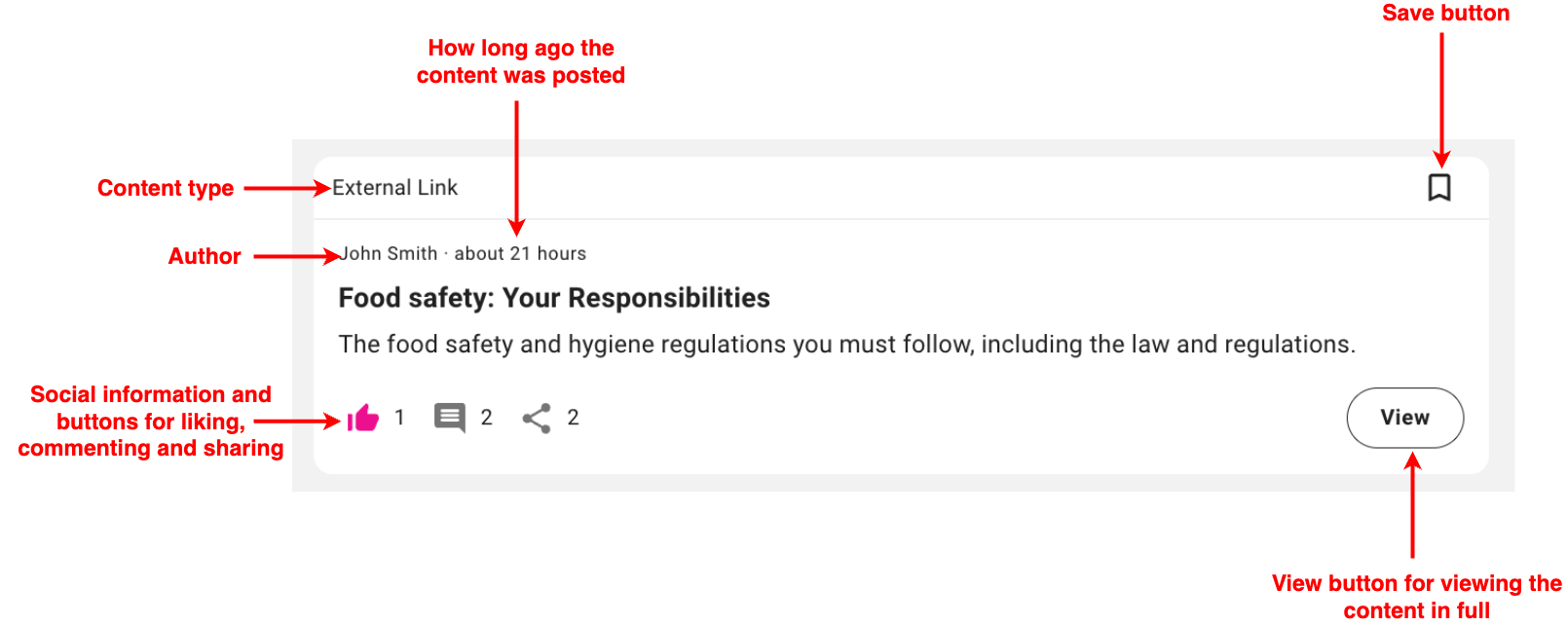Click the count beside the share icon
Image resolution: width=1568 pixels, height=625 pixels.
click(x=573, y=418)
